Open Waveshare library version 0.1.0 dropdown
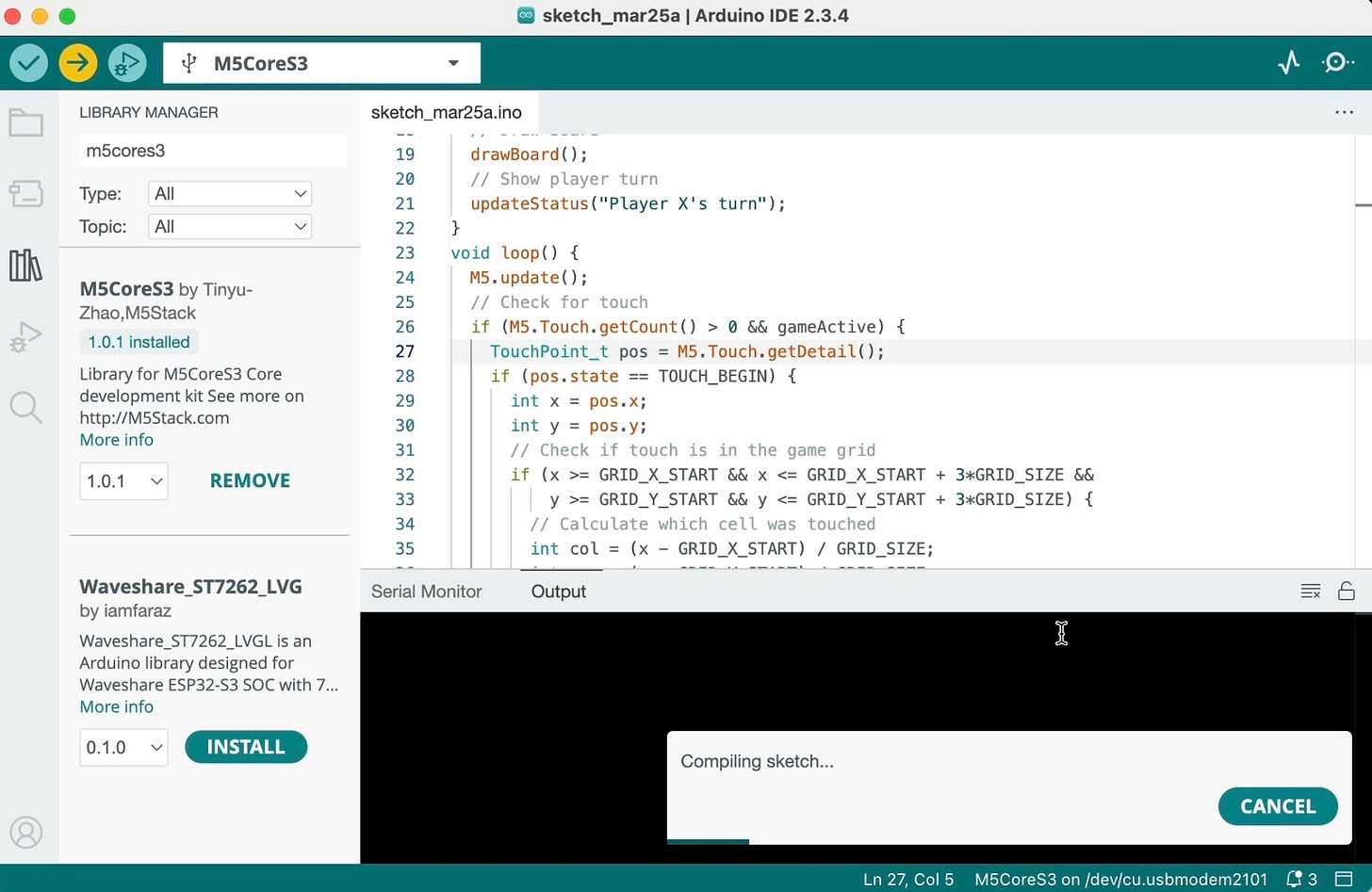1372x892 pixels. click(123, 747)
